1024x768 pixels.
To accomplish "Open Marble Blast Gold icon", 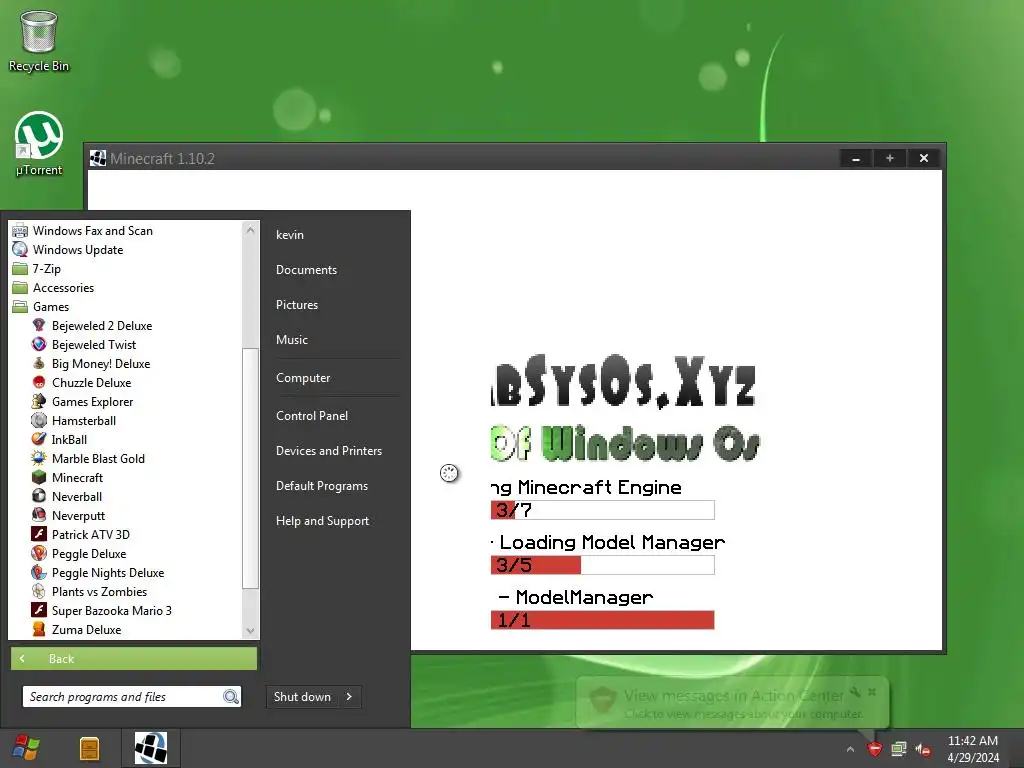I will 39,458.
